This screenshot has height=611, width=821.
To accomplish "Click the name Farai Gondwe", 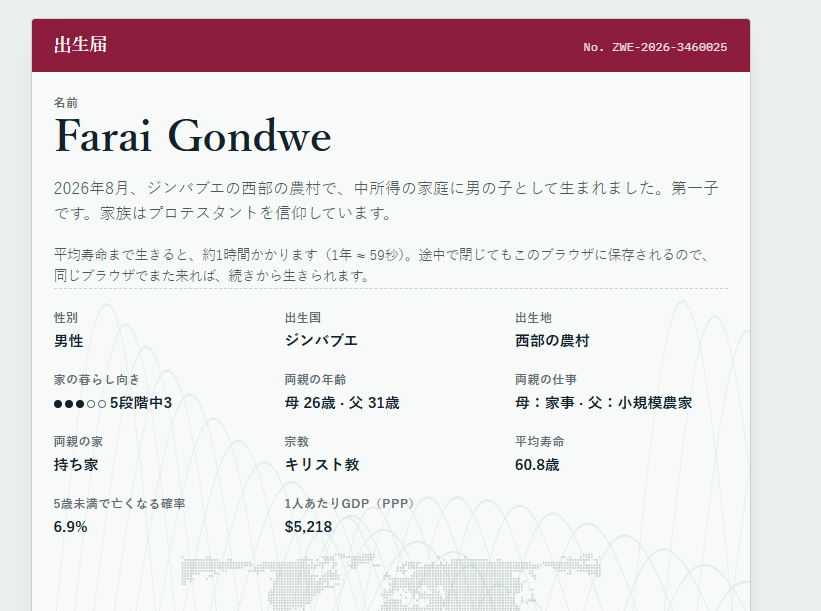I will point(193,136).
